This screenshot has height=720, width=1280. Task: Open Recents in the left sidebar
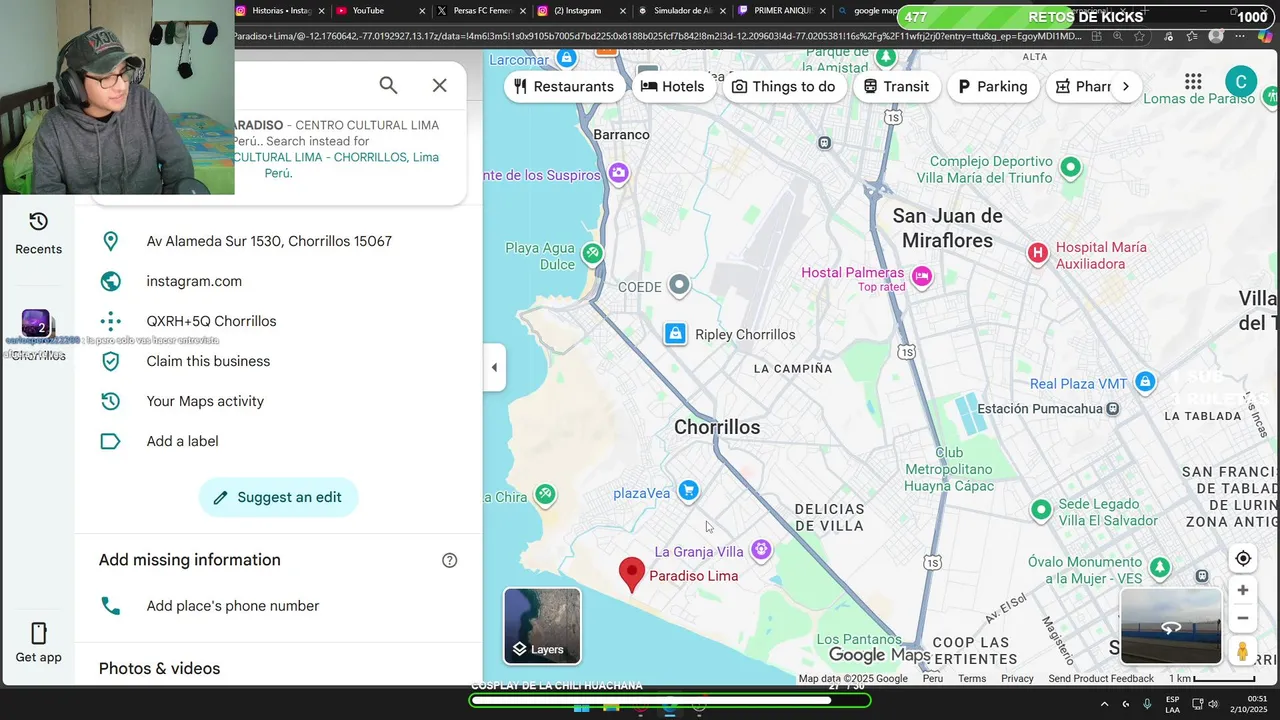[38, 233]
